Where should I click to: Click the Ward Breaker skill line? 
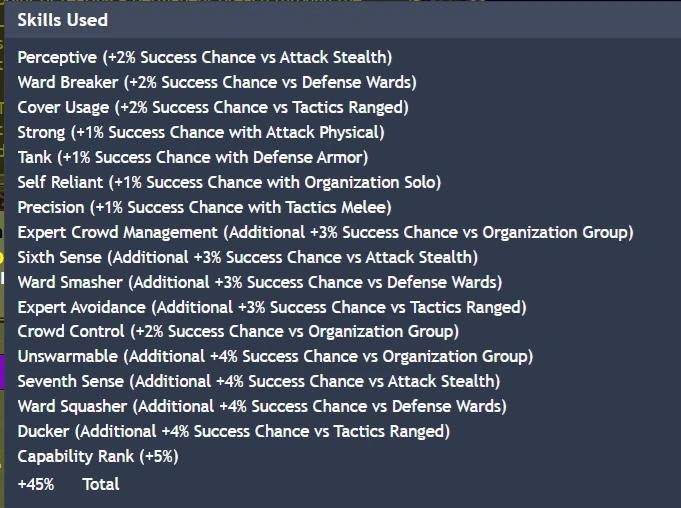[217, 82]
